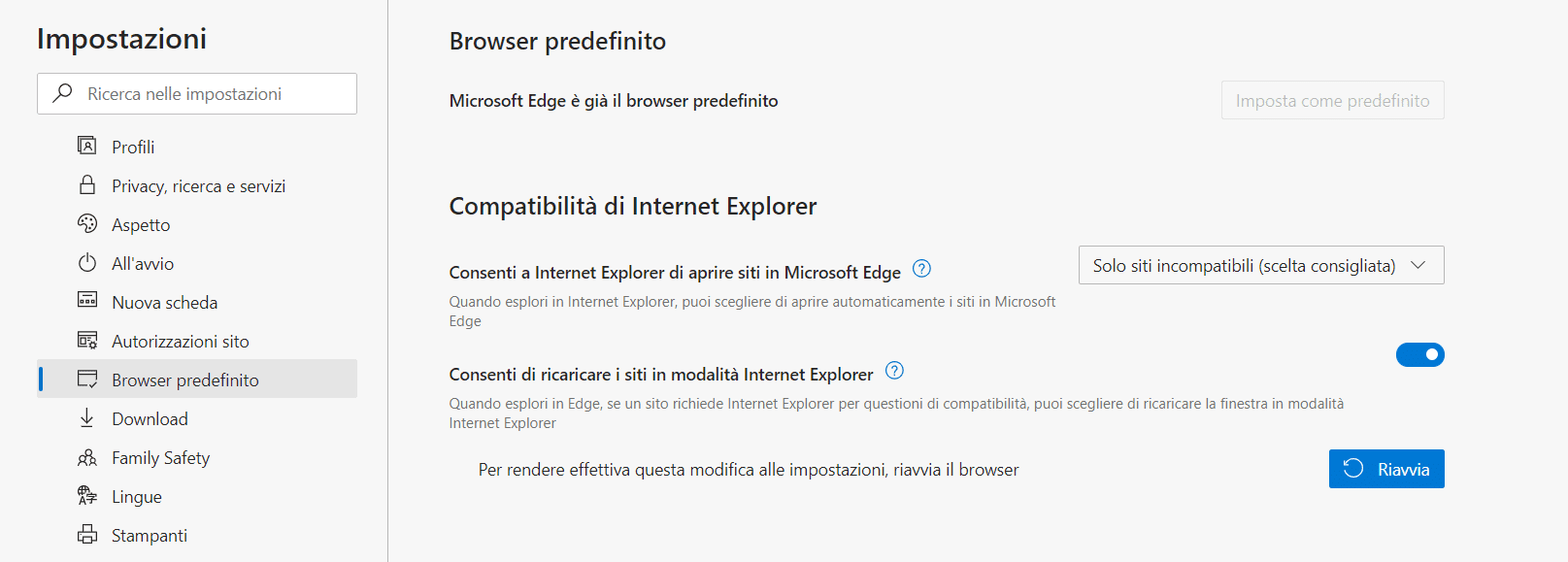Select the Privacy, ricerca e servizi icon
Image resolution: width=1568 pixels, height=562 pixels.
87,185
